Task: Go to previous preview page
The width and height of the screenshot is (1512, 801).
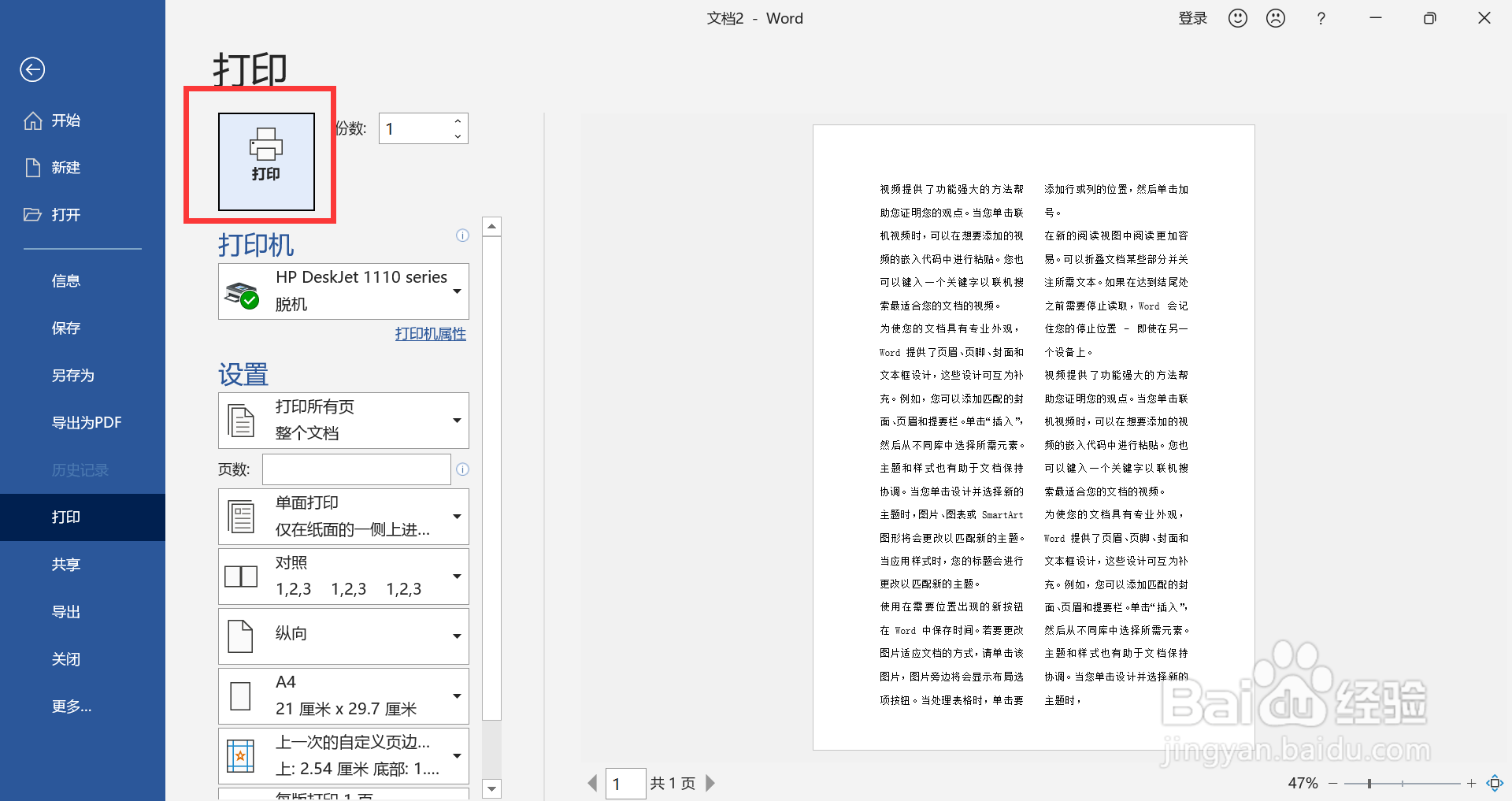Action: pyautogui.click(x=592, y=783)
